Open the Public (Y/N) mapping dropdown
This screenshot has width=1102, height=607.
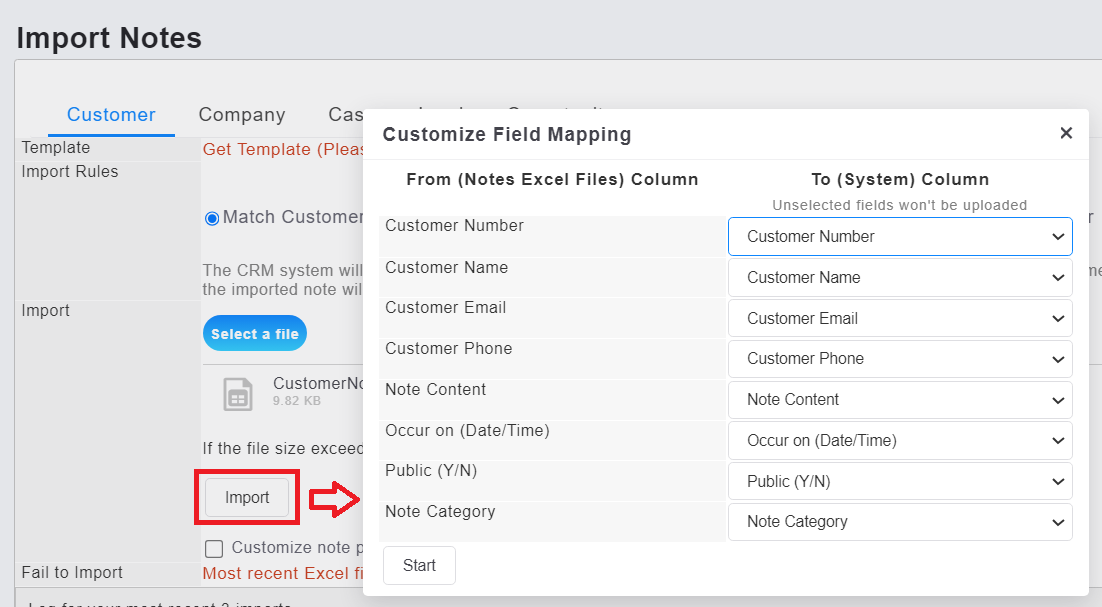click(x=899, y=482)
